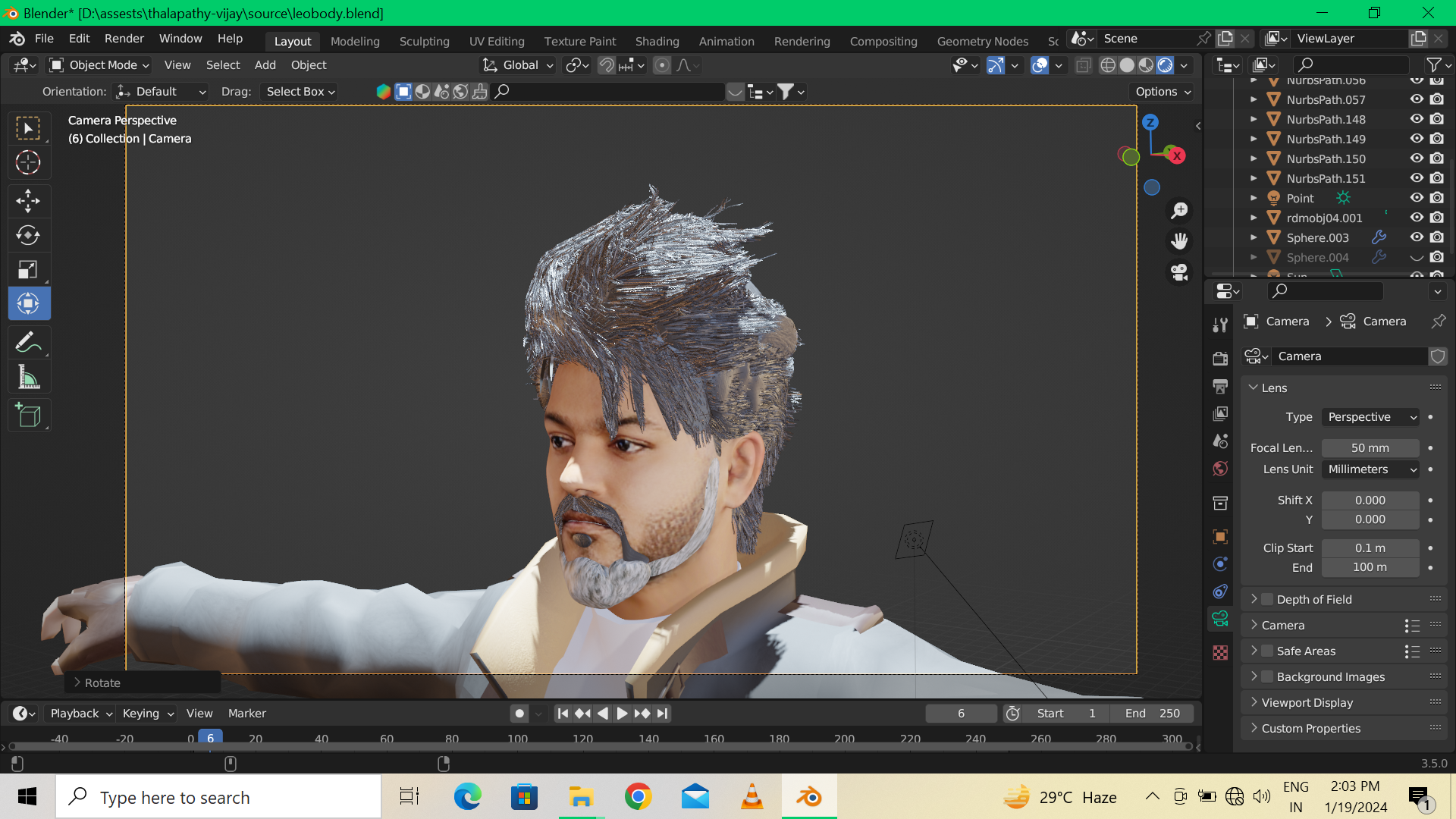Open Lens Type Perspective dropdown
The width and height of the screenshot is (1456, 819).
pos(1371,417)
